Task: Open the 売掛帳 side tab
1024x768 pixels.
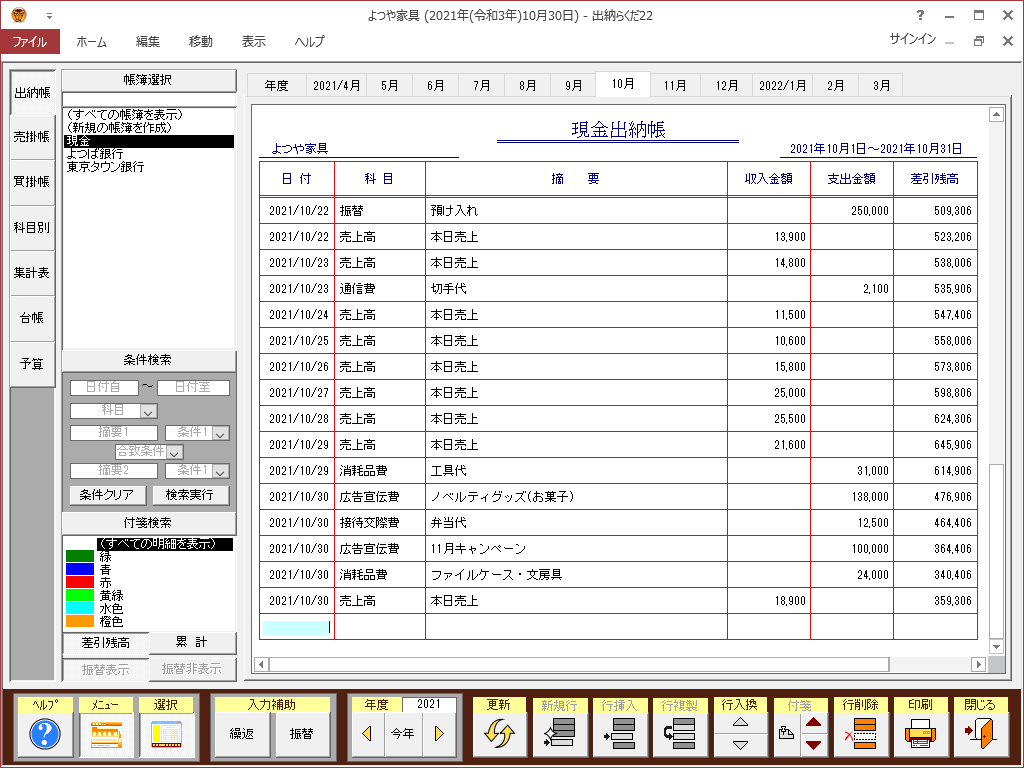Action: point(32,136)
